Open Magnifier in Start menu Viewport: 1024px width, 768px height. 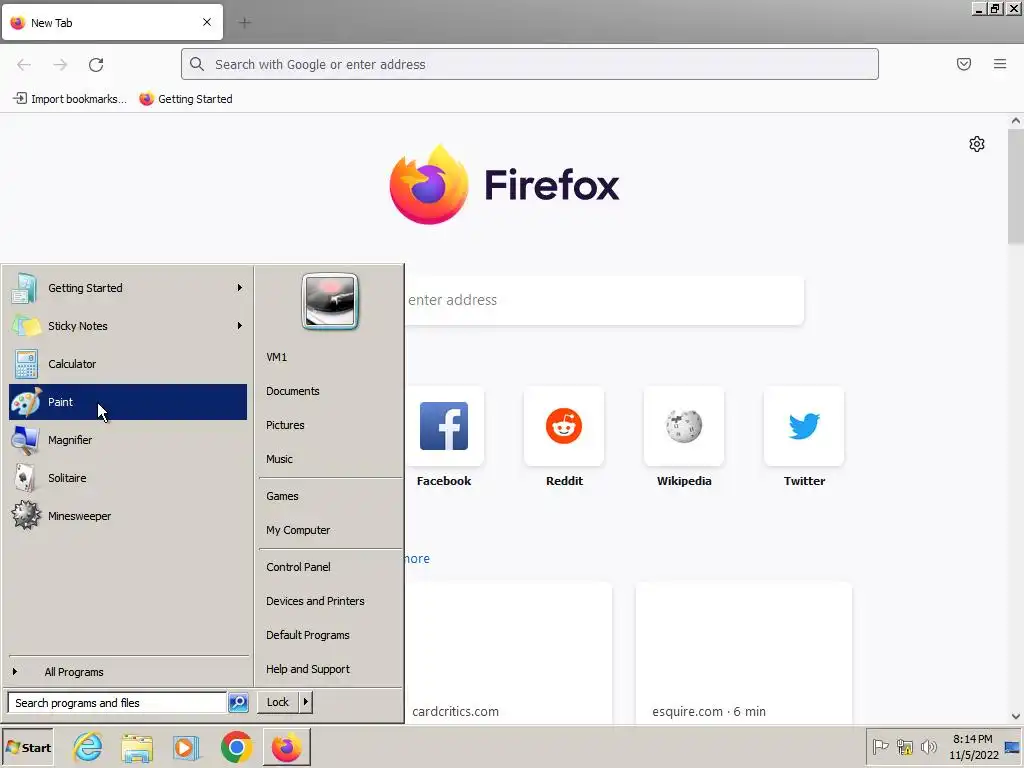click(x=128, y=440)
